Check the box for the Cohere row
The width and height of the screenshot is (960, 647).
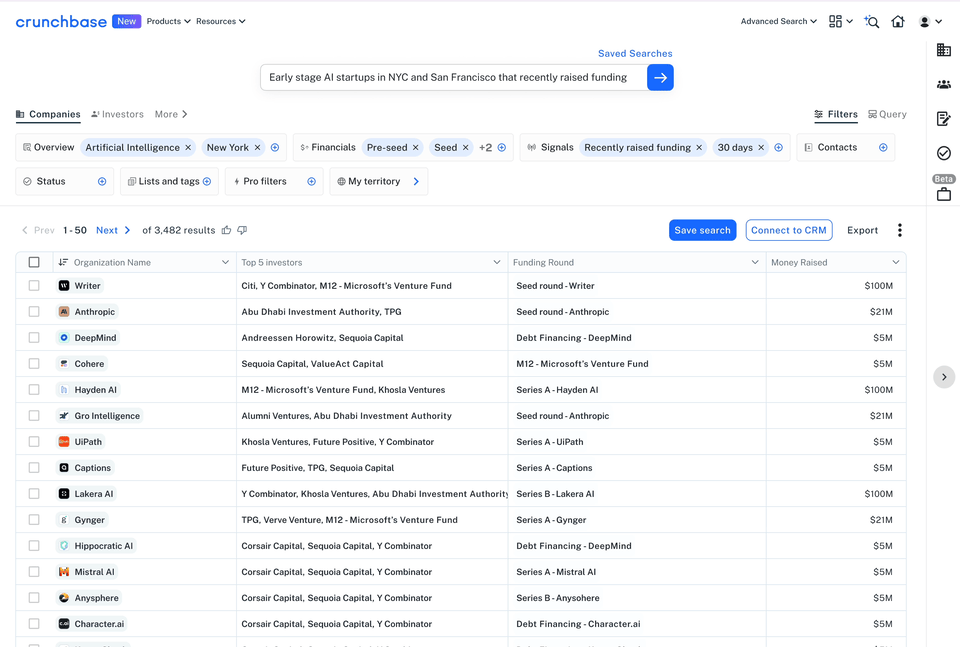coord(34,364)
